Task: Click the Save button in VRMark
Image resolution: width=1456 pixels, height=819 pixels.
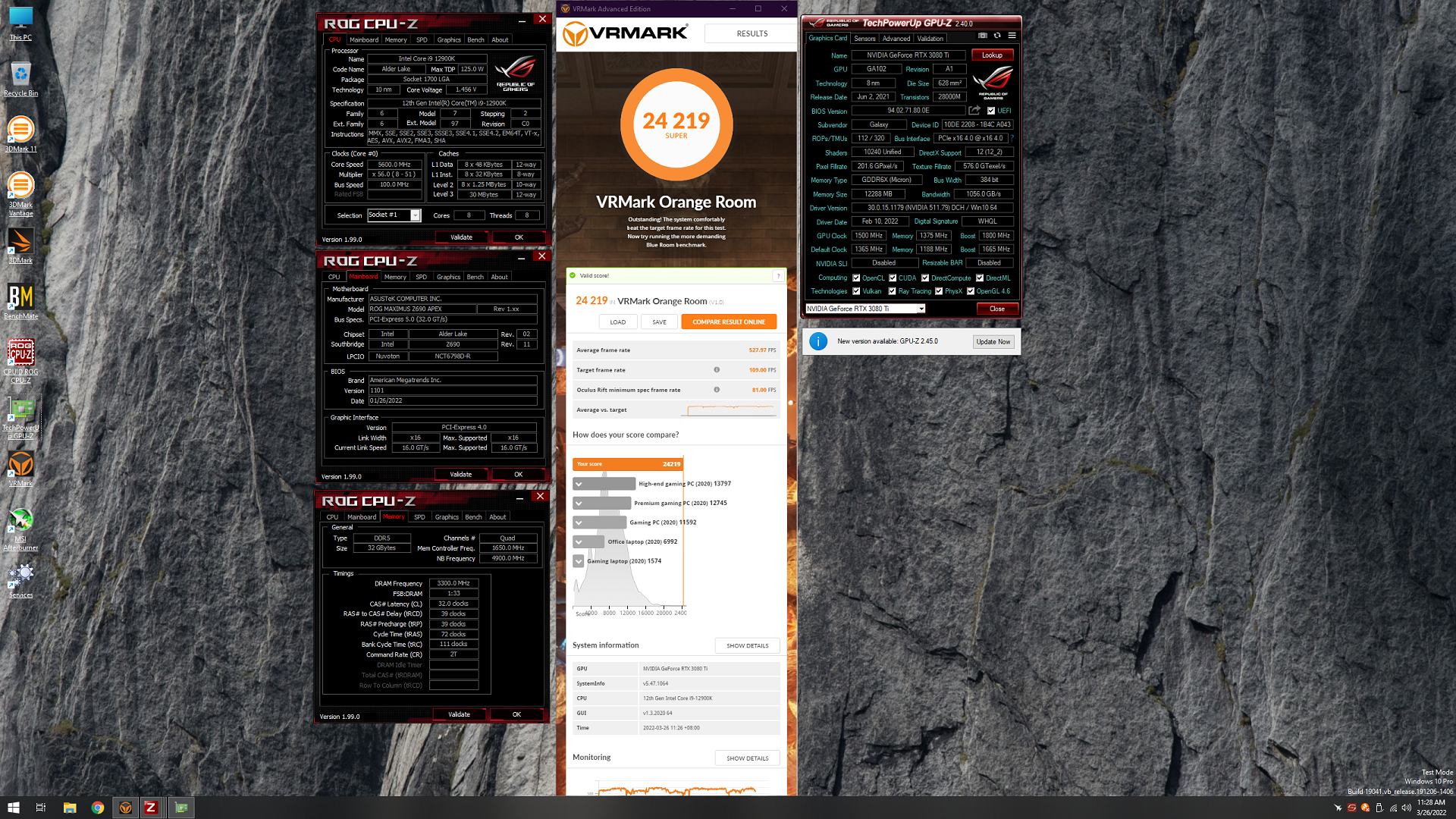Action: click(x=659, y=322)
